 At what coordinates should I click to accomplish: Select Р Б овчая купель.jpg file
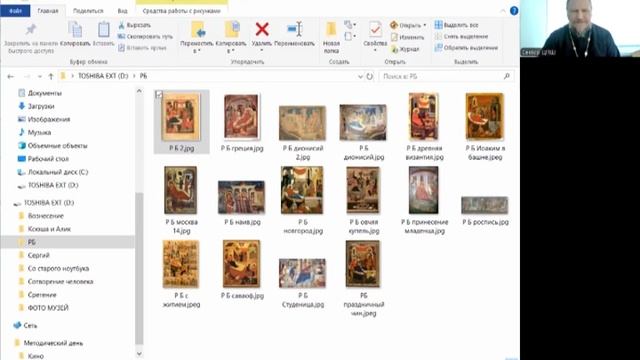(363, 200)
